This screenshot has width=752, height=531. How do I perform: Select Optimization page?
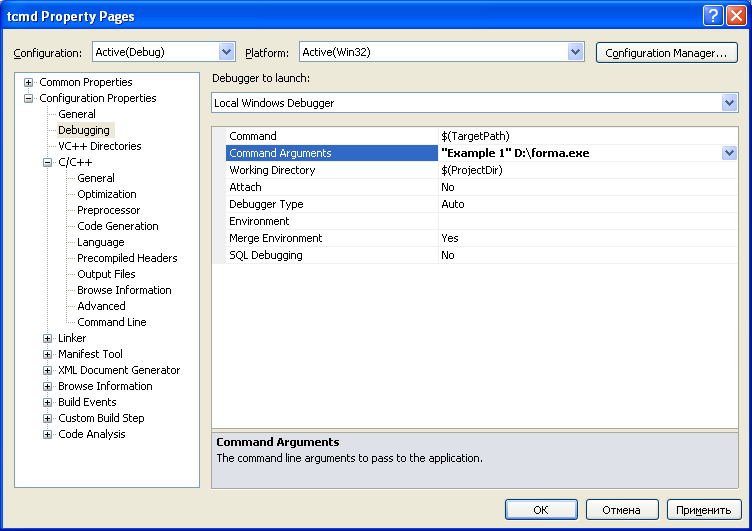[x=107, y=194]
